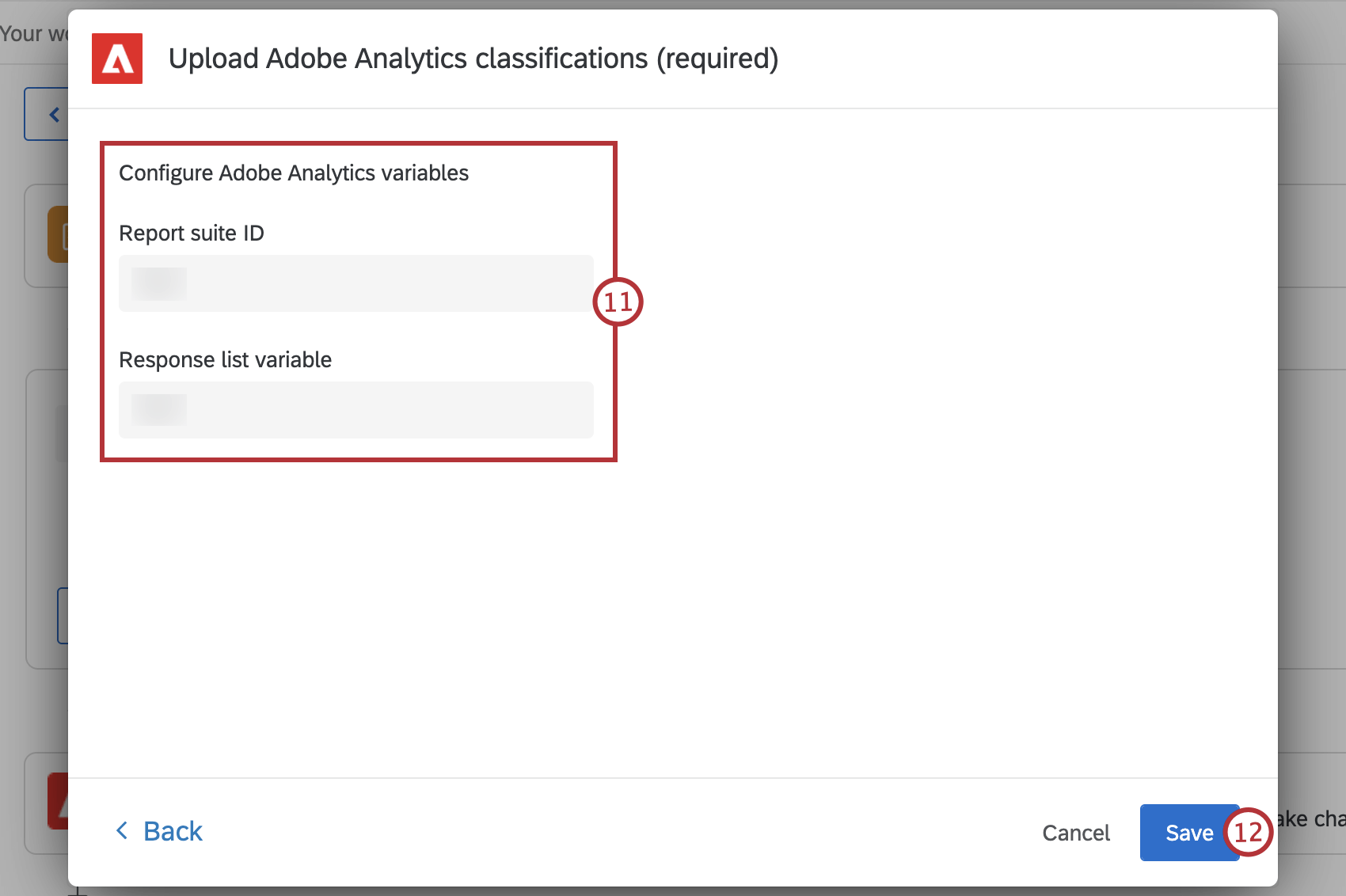Click the Adobe logo in the dialog header

click(116, 58)
